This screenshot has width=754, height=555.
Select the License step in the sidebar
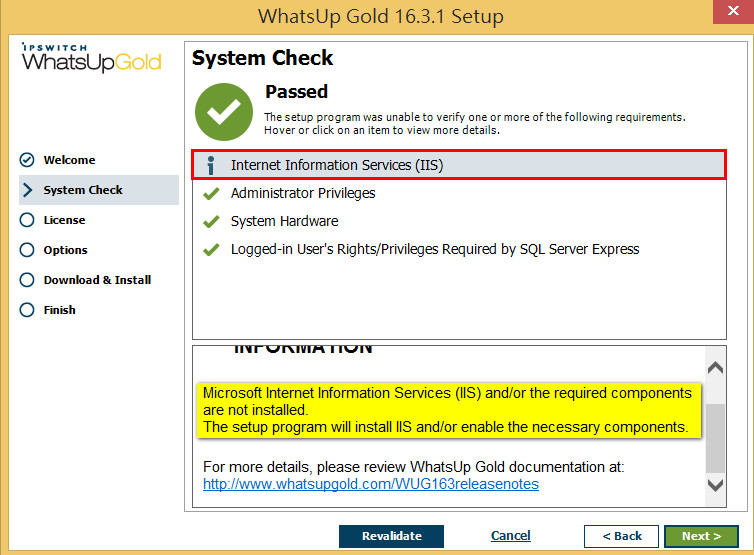64,220
